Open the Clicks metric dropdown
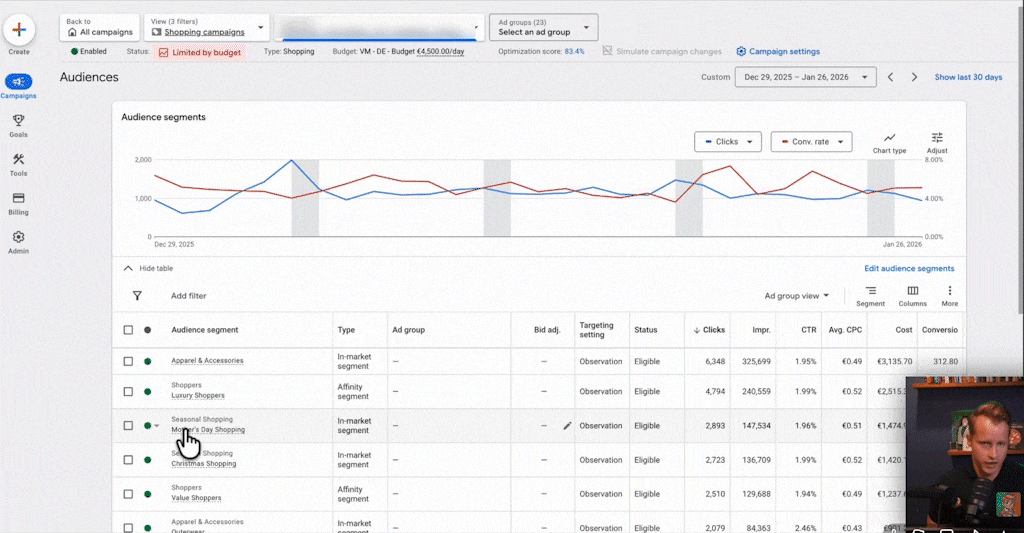Viewport: 1024px width, 533px height. [x=727, y=142]
